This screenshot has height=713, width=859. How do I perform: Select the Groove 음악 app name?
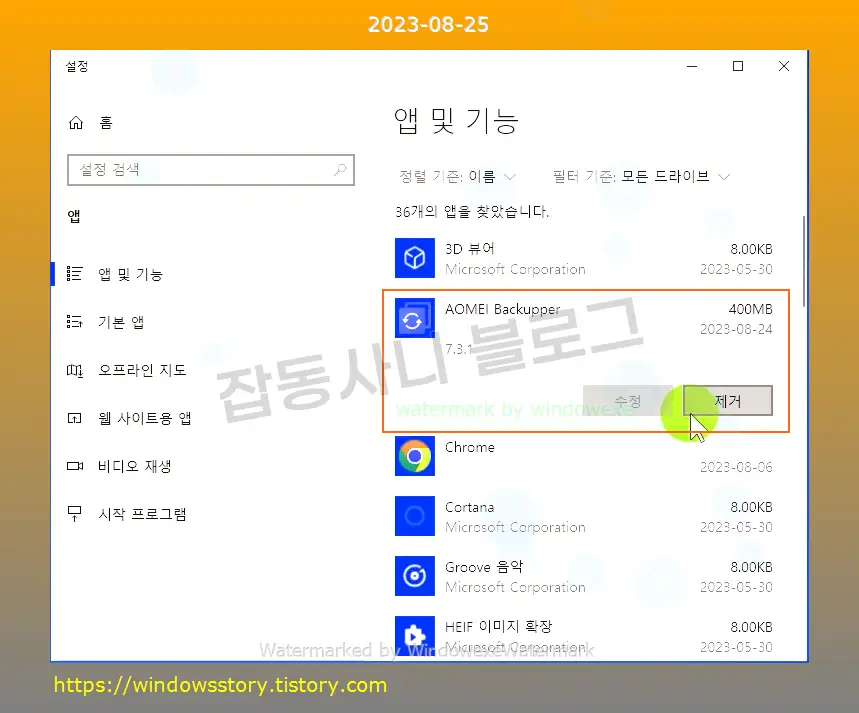tap(484, 567)
